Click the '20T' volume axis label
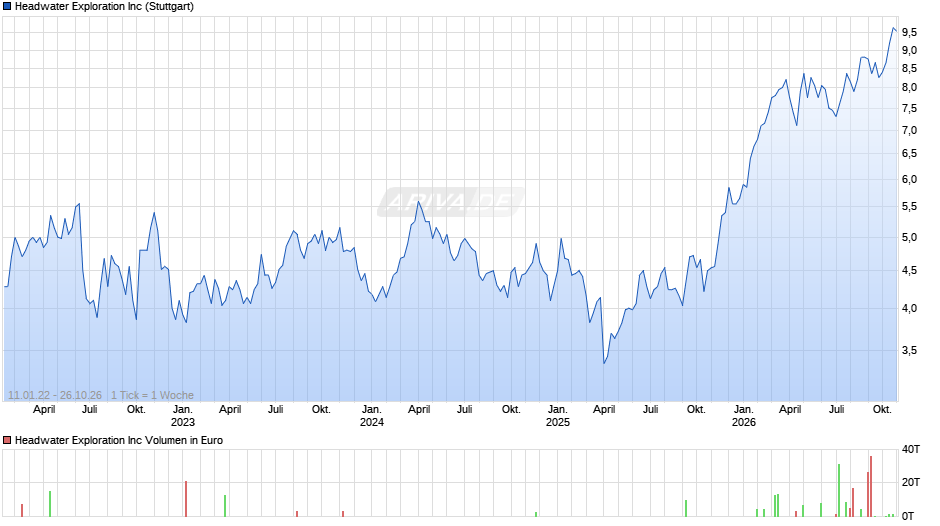 tap(911, 482)
